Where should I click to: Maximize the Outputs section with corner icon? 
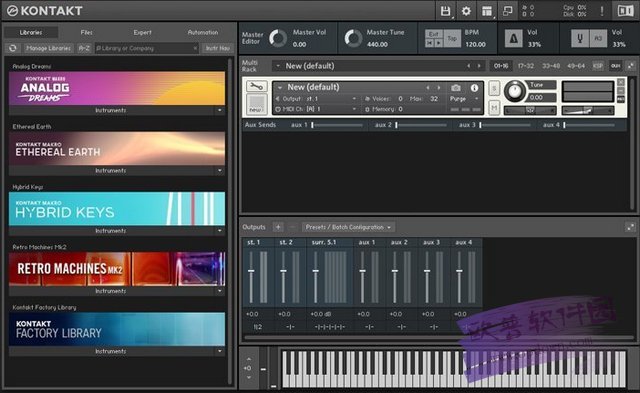click(x=630, y=227)
